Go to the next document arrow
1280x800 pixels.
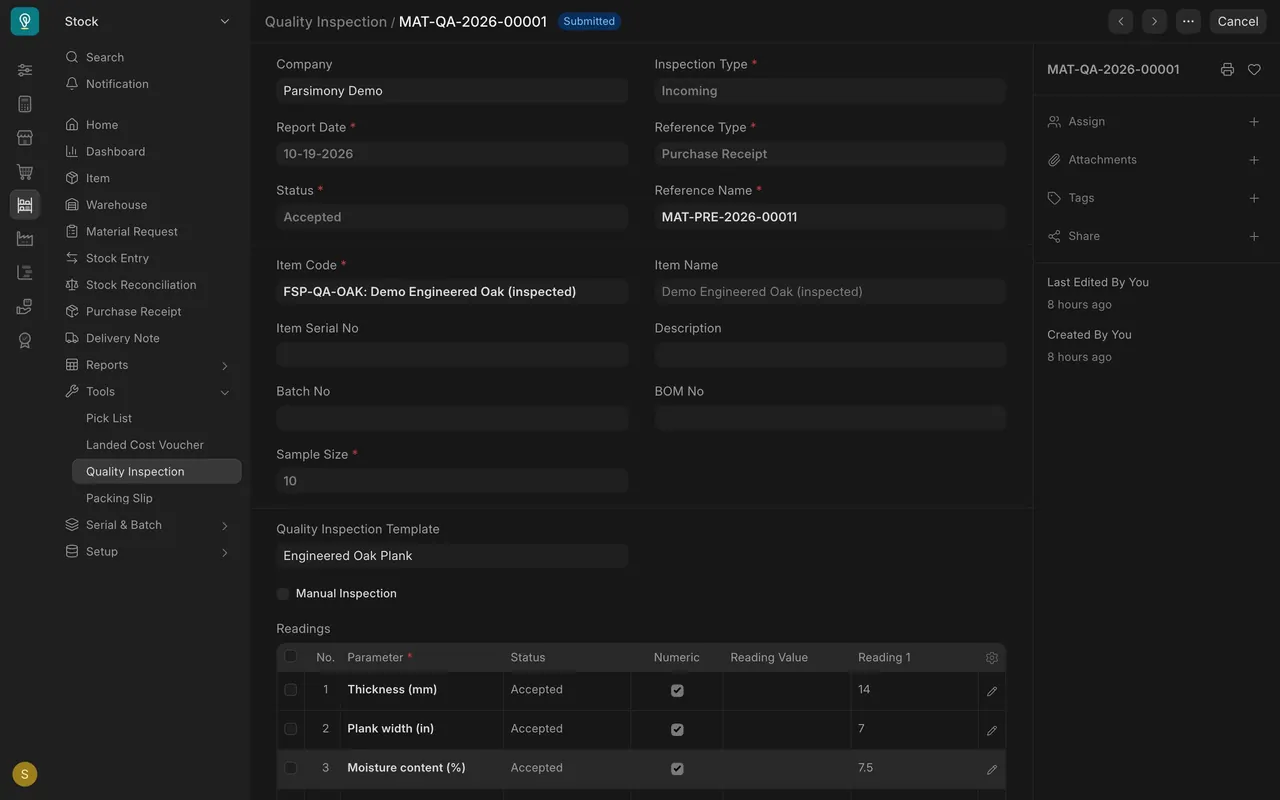pos(1154,21)
